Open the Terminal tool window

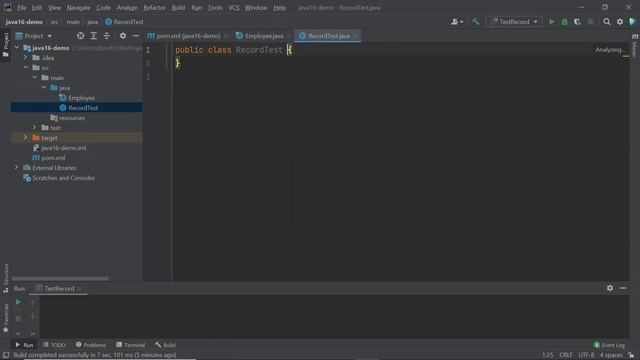coord(131,345)
